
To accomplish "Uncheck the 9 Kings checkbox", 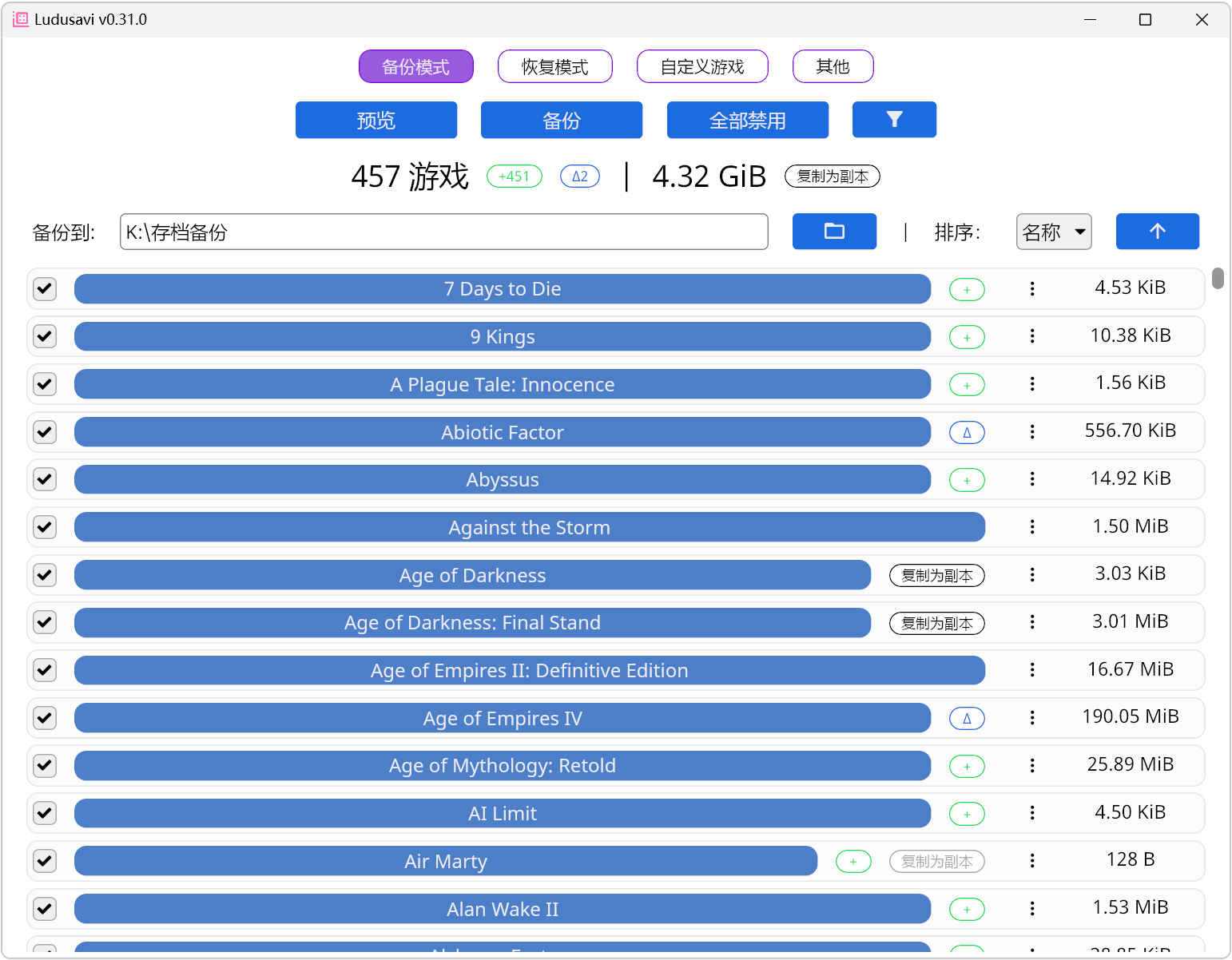I will click(x=45, y=336).
